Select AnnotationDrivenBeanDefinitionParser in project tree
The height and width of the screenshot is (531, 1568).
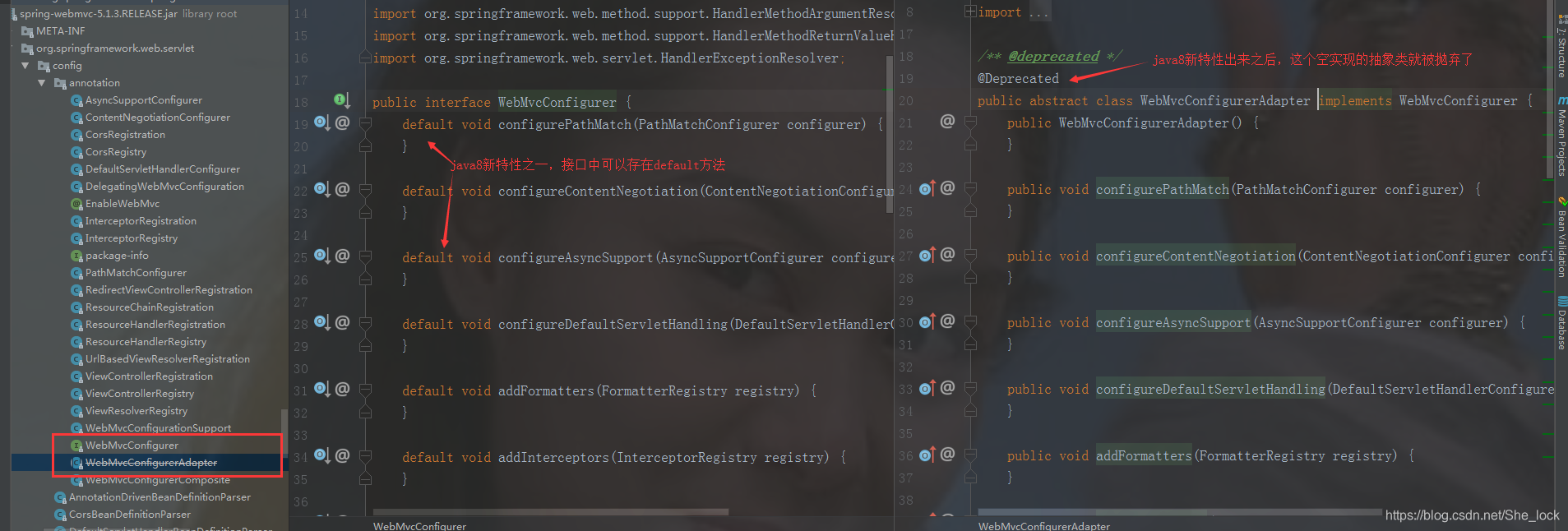(160, 496)
